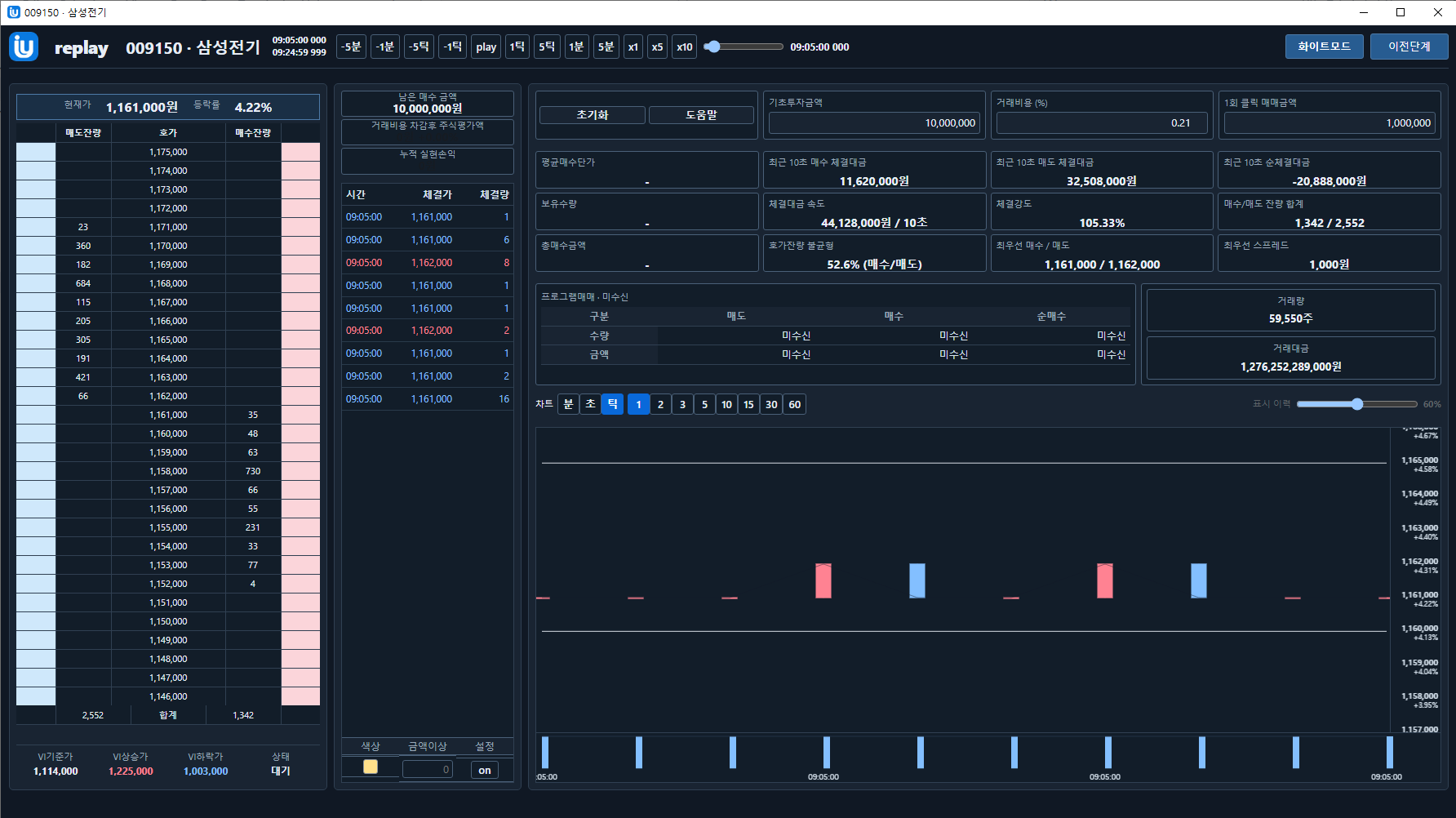Toggle the on switch in the color settings
This screenshot has height=818, width=1456.
click(485, 770)
